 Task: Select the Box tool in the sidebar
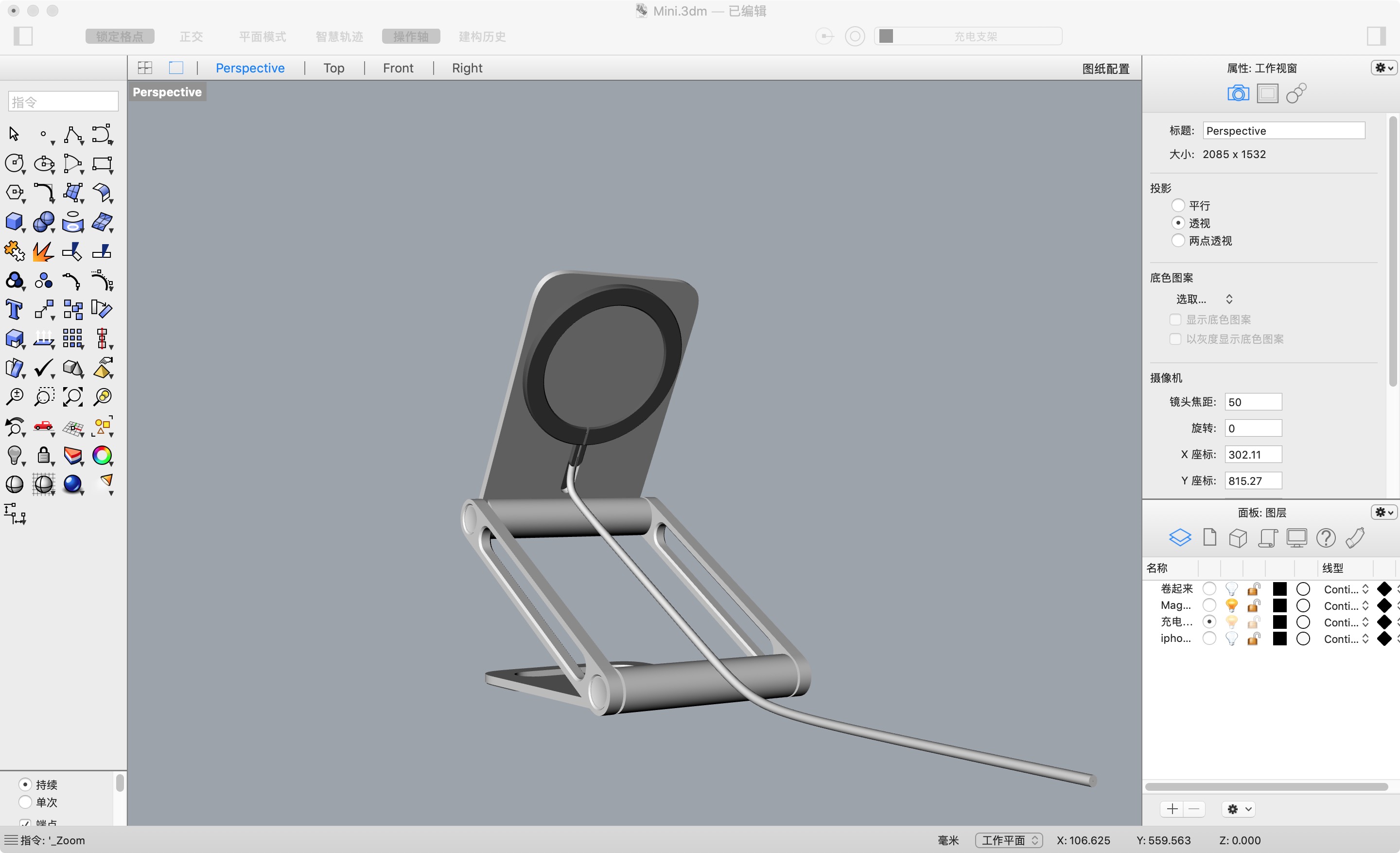pos(14,222)
